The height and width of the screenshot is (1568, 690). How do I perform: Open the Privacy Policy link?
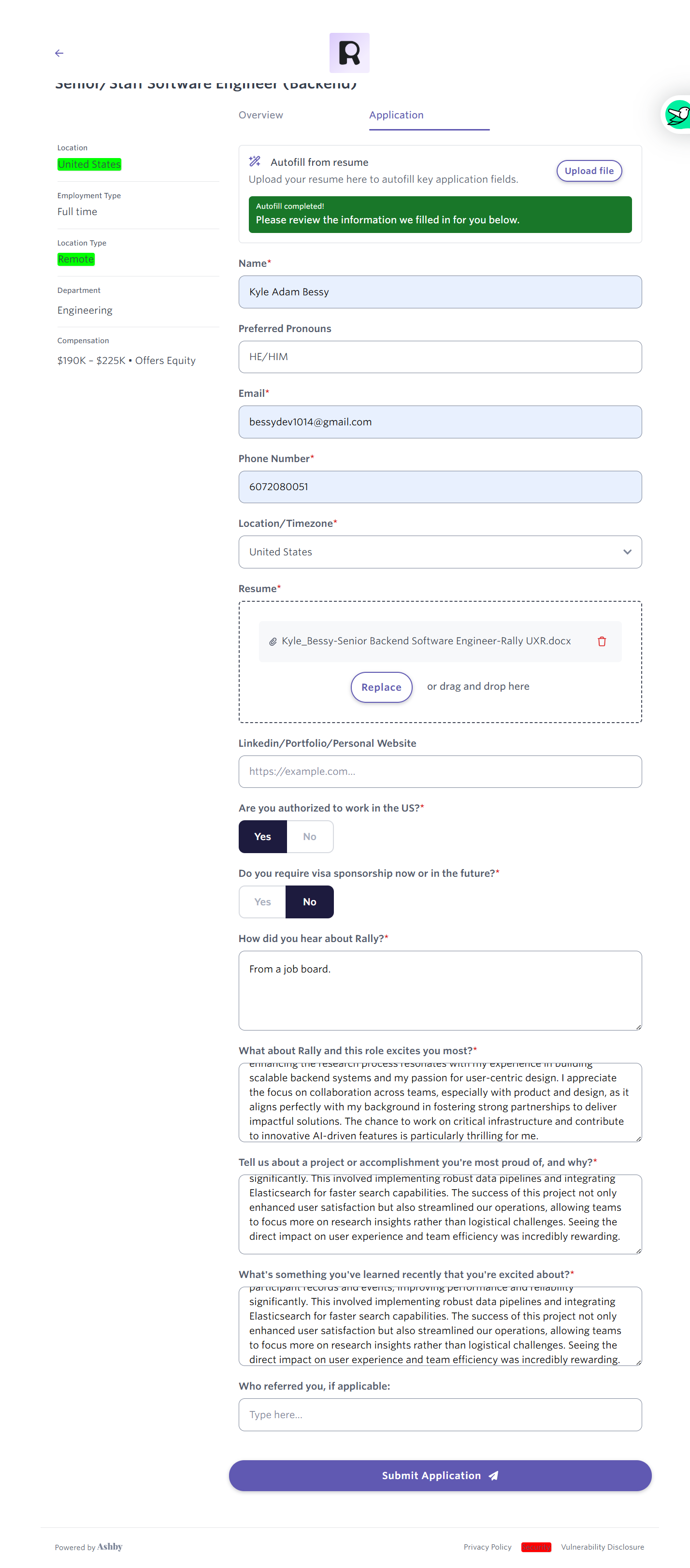[488, 1547]
